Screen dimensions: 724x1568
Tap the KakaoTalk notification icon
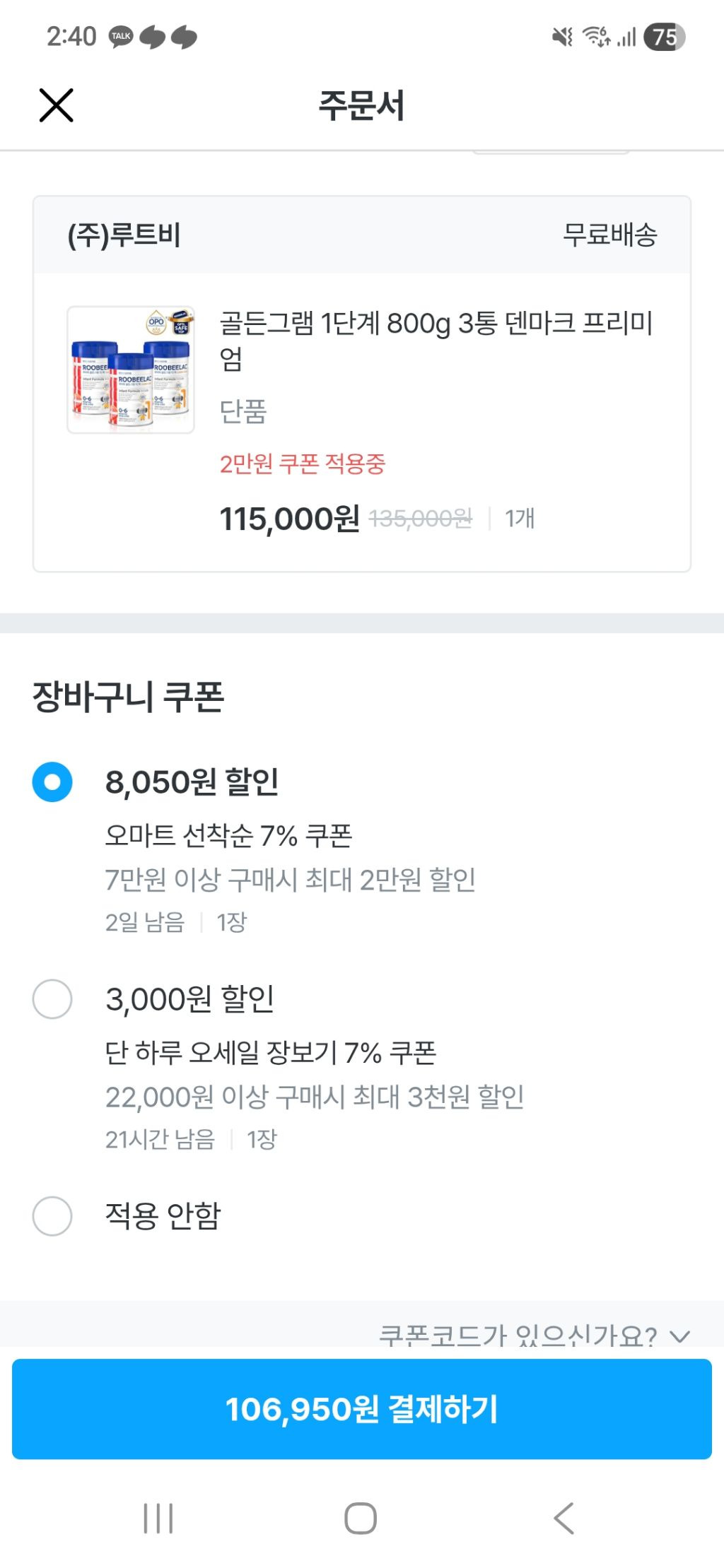click(x=121, y=36)
